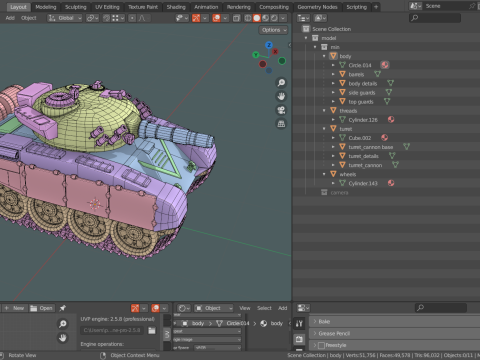This screenshot has width=480, height=360.
Task: Expand the Bake panel
Action: click(x=394, y=321)
